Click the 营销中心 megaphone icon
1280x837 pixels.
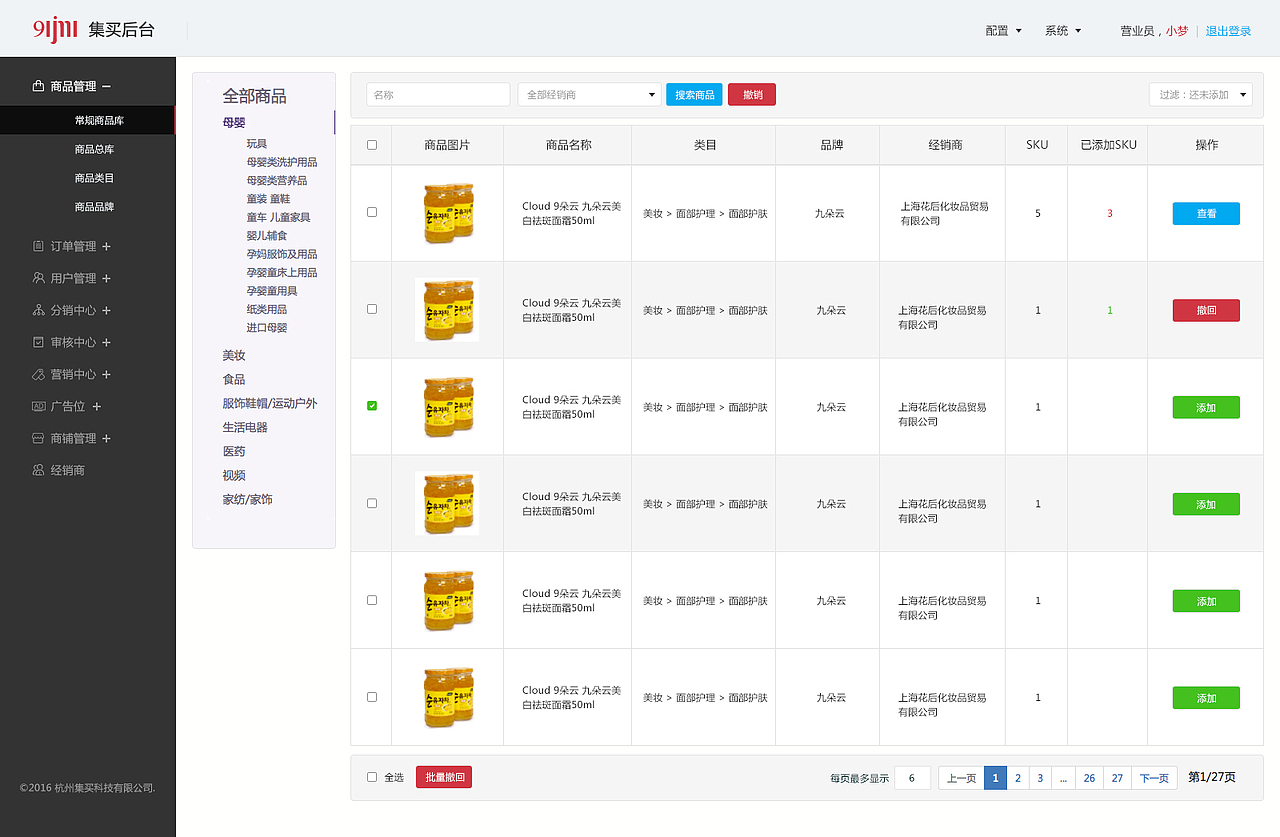point(38,374)
